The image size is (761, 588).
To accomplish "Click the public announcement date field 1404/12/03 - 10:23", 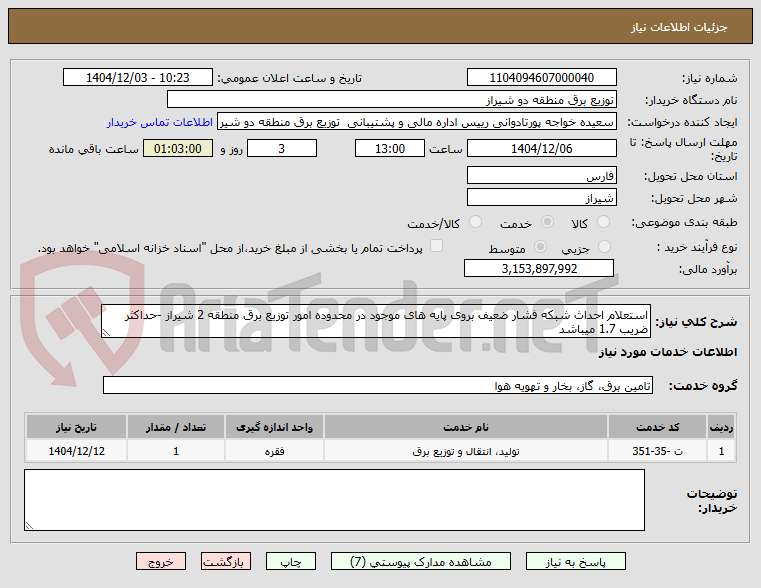I will (138, 78).
